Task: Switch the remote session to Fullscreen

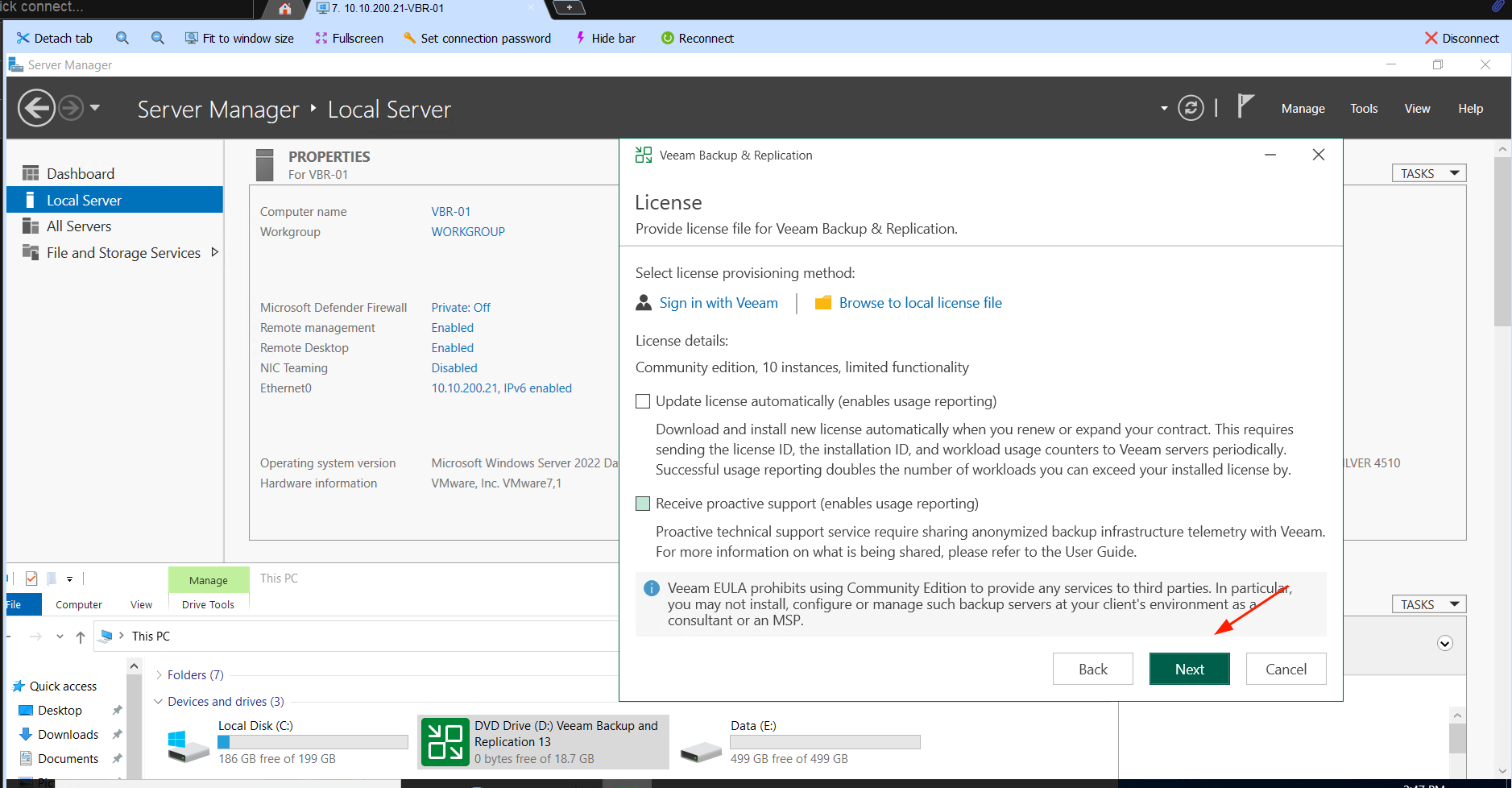Action: click(x=349, y=38)
